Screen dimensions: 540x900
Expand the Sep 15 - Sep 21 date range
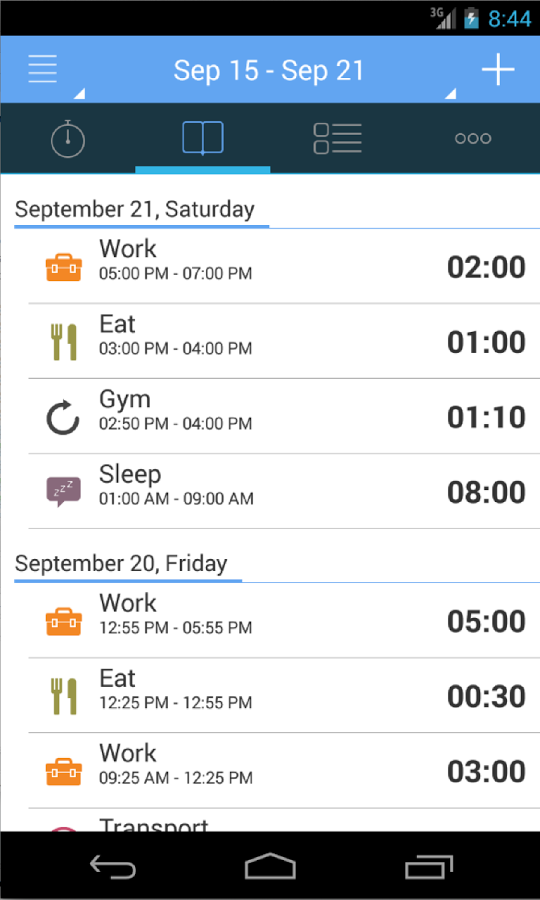tap(269, 70)
